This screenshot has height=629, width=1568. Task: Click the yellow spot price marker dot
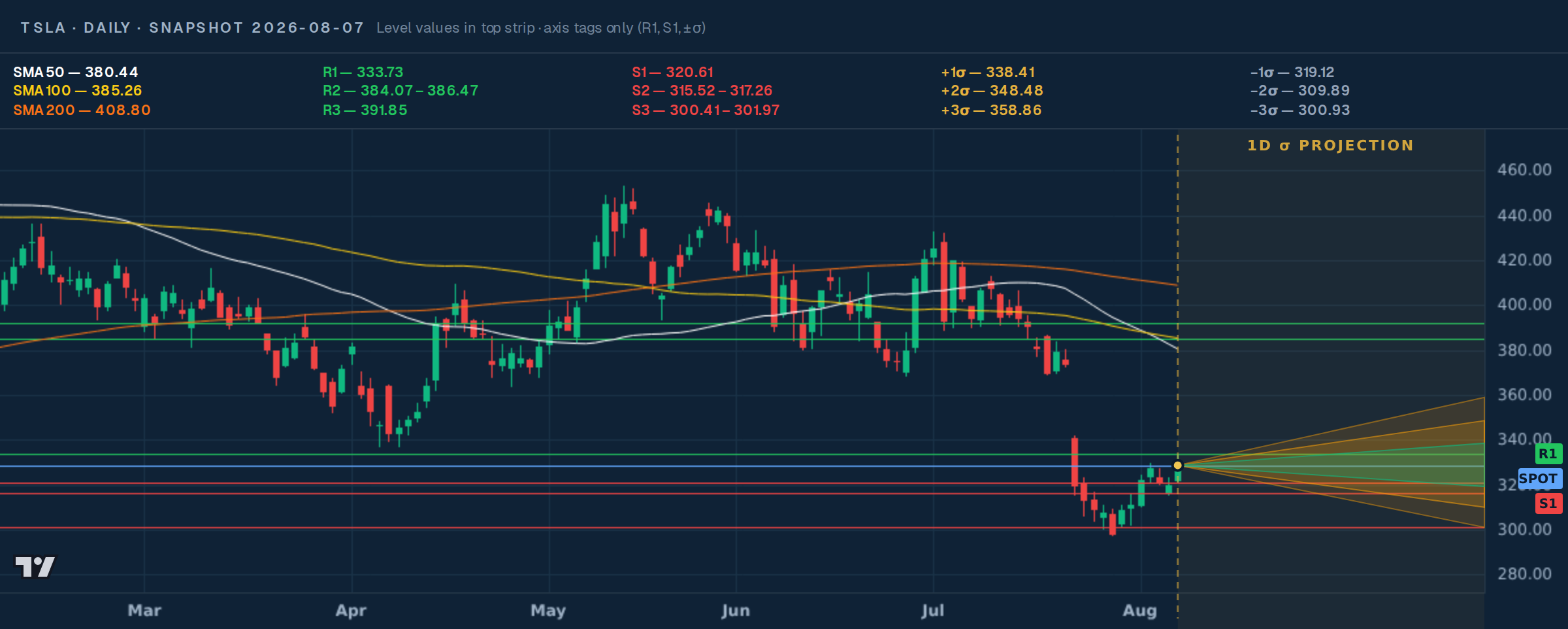click(1177, 466)
